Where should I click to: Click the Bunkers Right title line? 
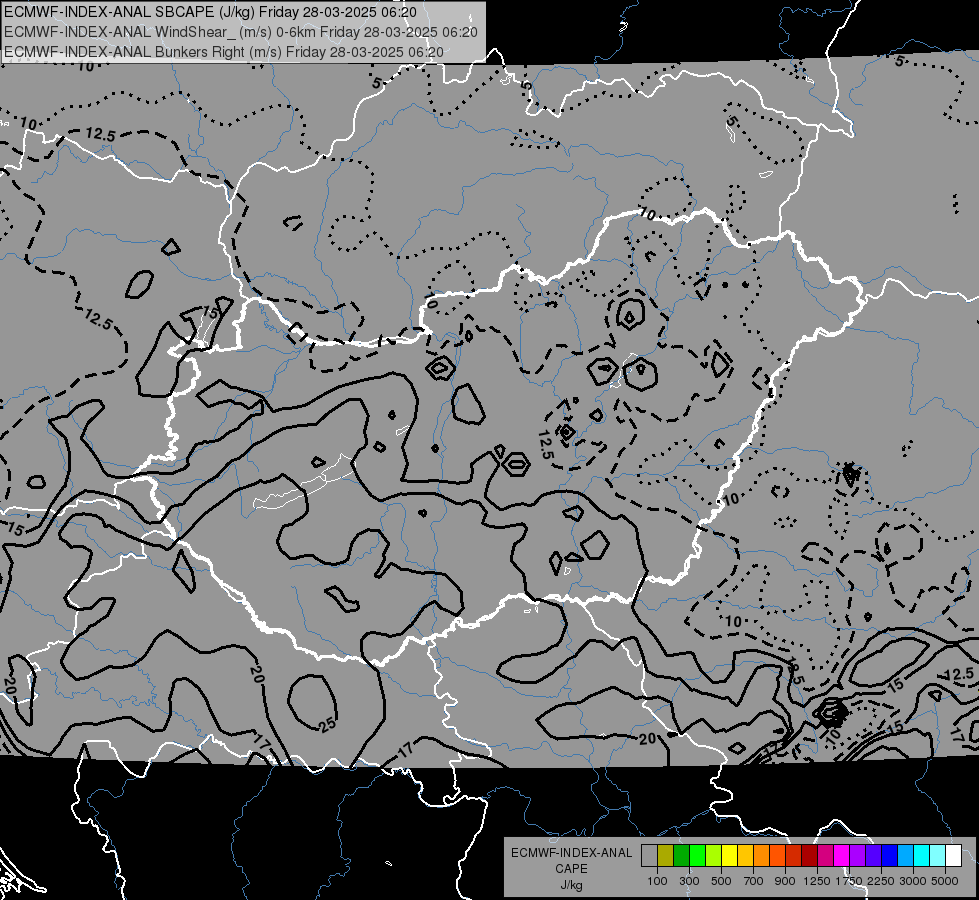pyautogui.click(x=224, y=52)
